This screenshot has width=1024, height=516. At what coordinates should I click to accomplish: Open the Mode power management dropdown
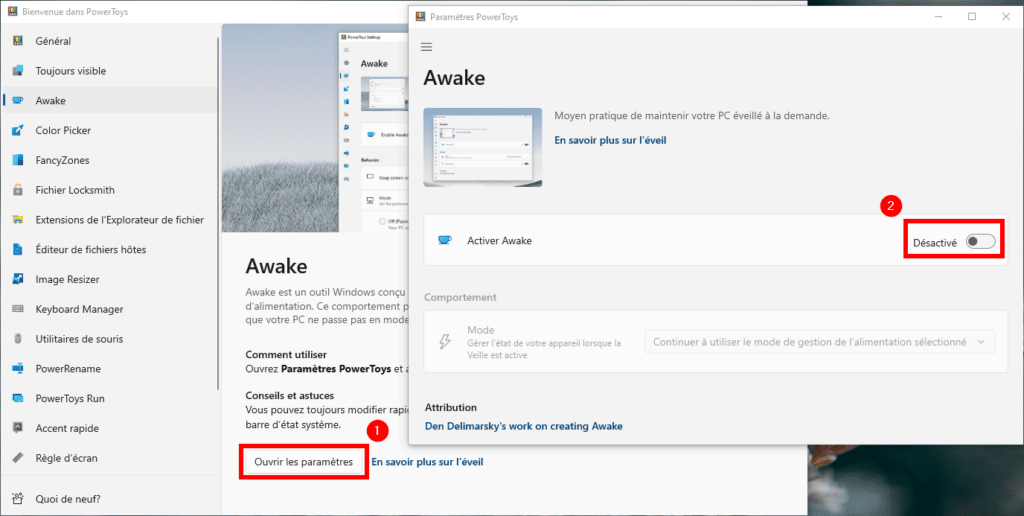(820, 342)
